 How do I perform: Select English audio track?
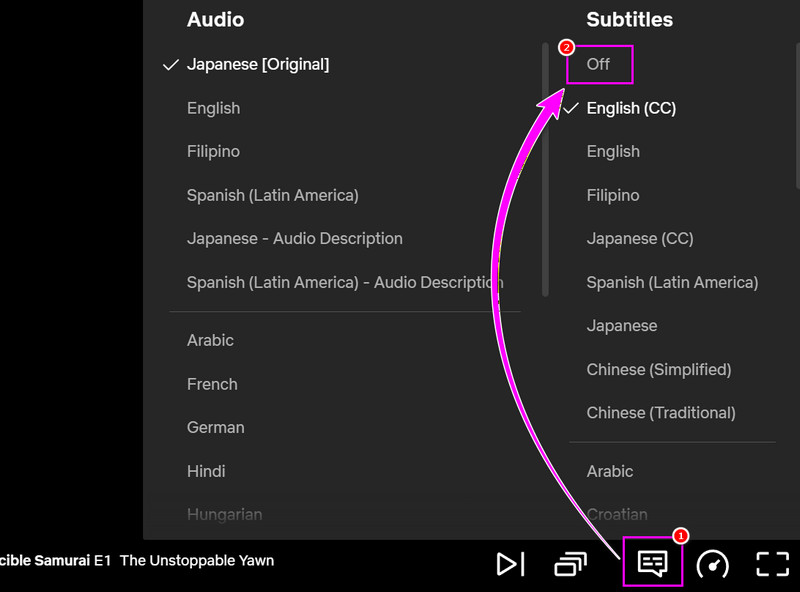point(213,107)
